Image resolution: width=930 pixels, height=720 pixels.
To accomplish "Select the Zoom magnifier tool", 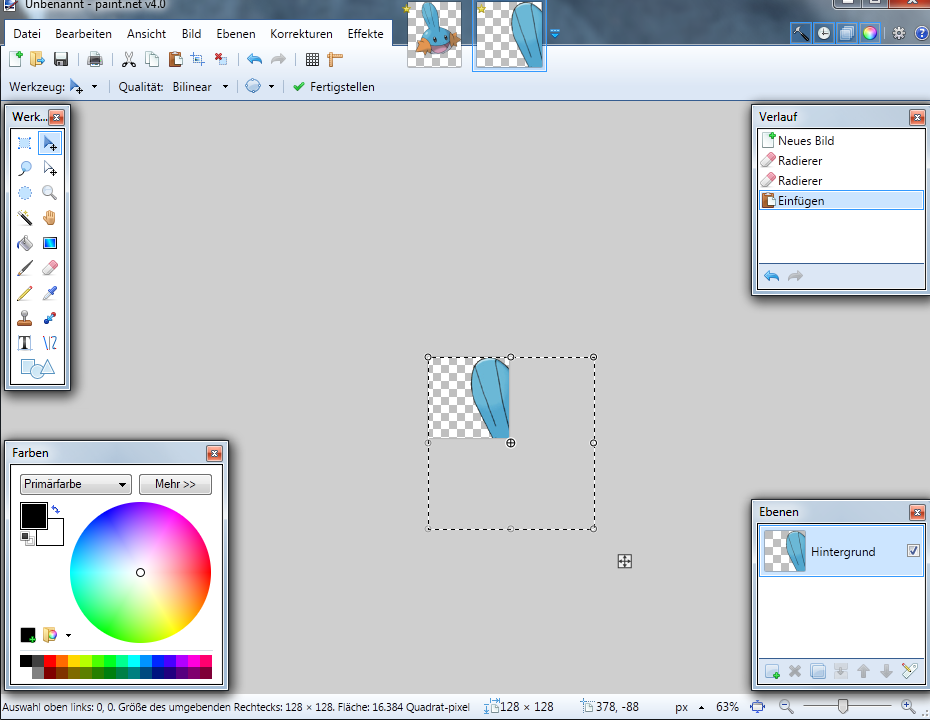I will (50, 193).
